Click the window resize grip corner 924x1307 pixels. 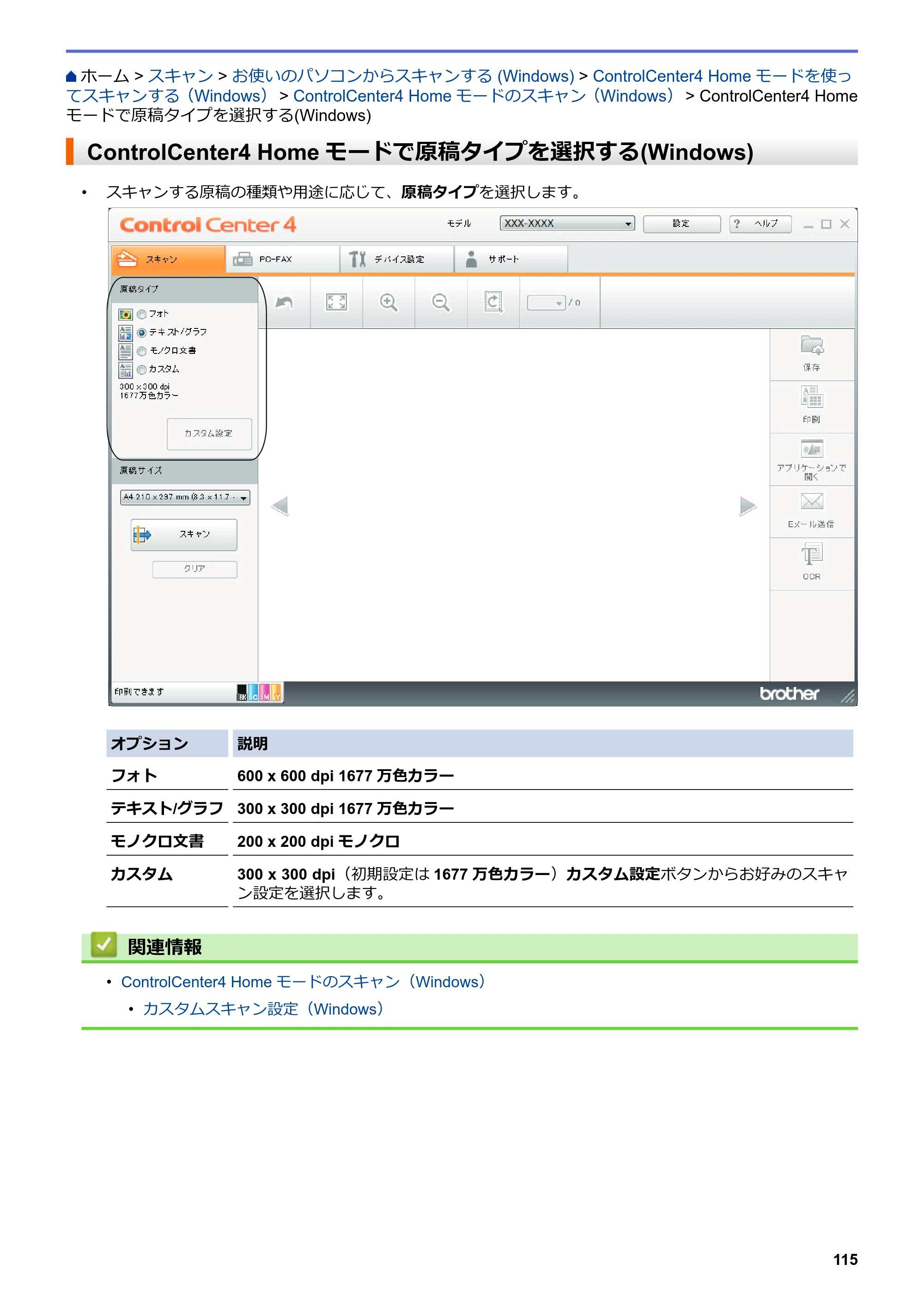pos(848,696)
